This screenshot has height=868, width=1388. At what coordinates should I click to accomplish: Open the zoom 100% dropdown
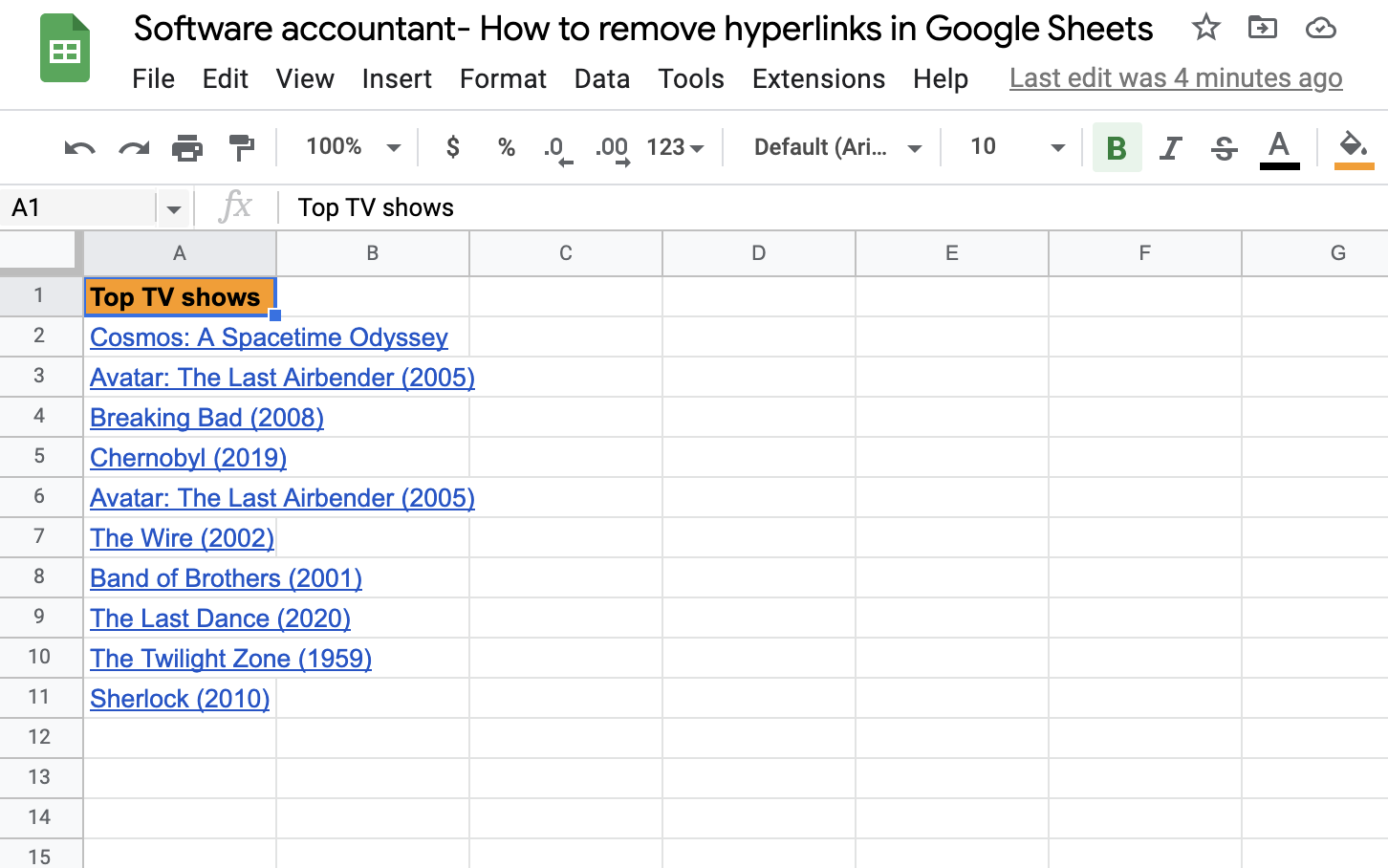pos(353,147)
